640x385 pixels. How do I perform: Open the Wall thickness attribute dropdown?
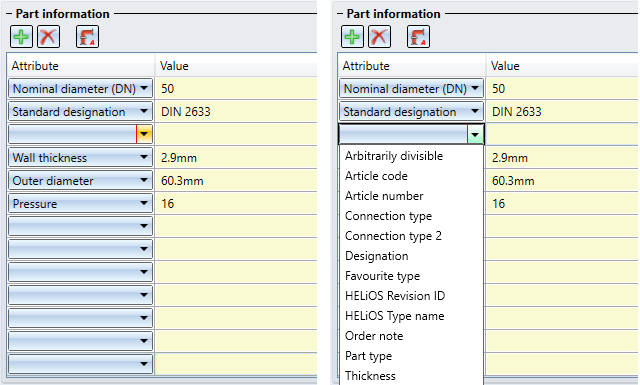coord(144,158)
